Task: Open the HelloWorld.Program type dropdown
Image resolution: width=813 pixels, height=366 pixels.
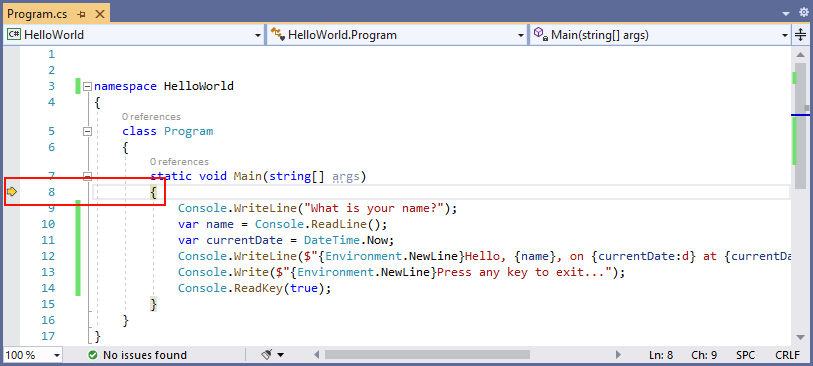Action: 521,35
